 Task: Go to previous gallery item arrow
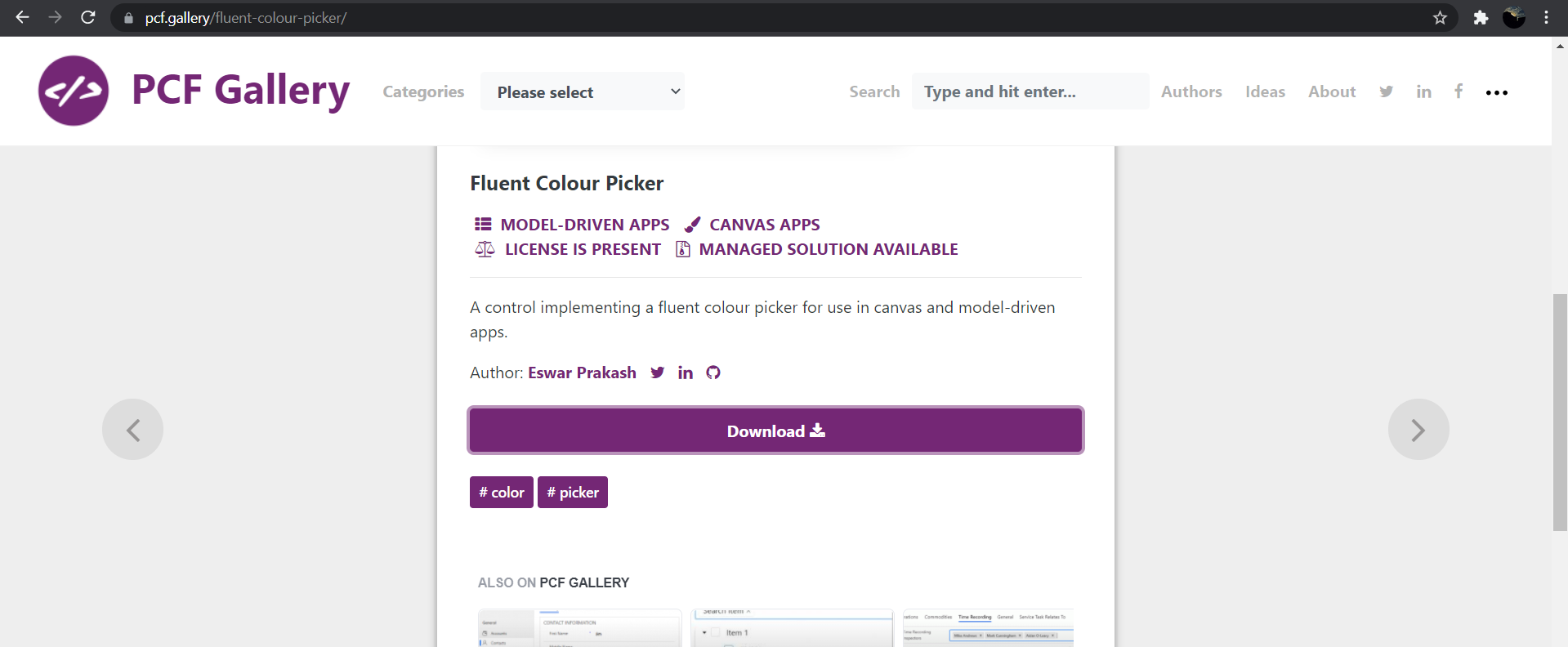point(133,430)
